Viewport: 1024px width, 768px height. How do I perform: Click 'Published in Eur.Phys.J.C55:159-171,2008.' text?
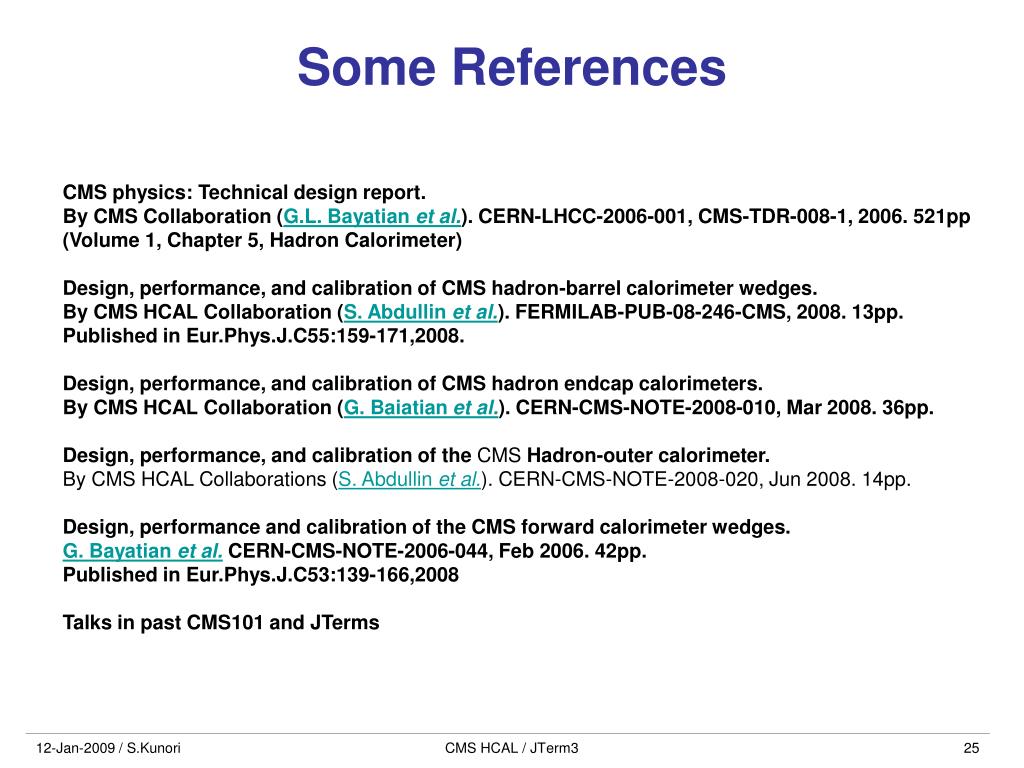pyautogui.click(x=263, y=336)
